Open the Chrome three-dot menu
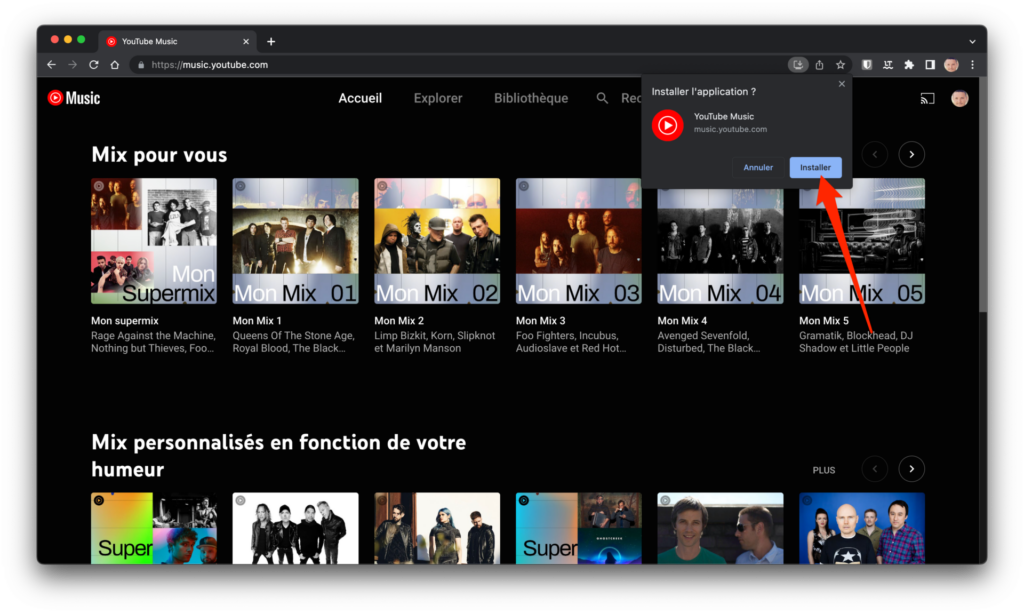 972,65
